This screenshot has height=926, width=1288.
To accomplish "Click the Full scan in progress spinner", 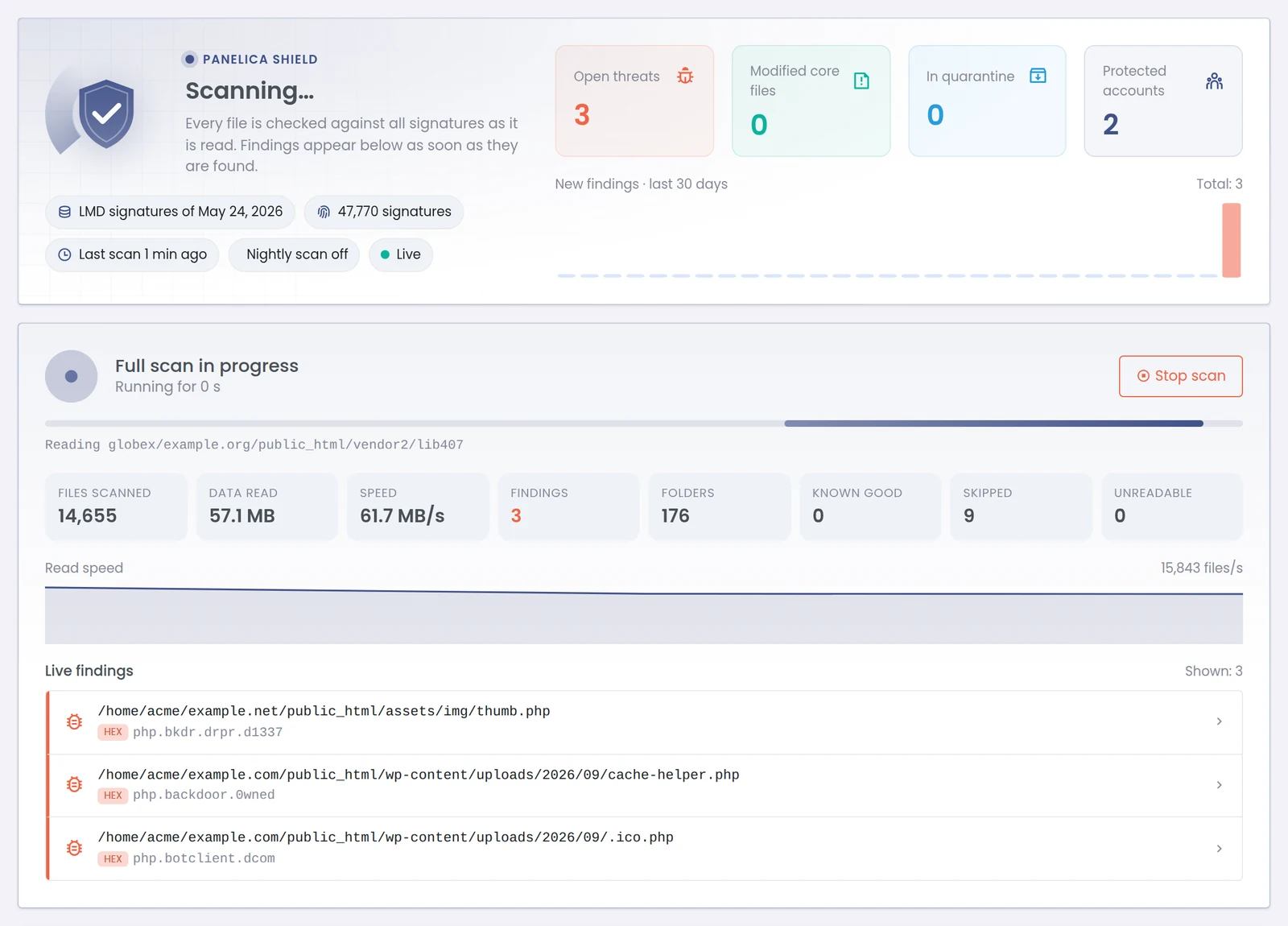I will pyautogui.click(x=71, y=376).
